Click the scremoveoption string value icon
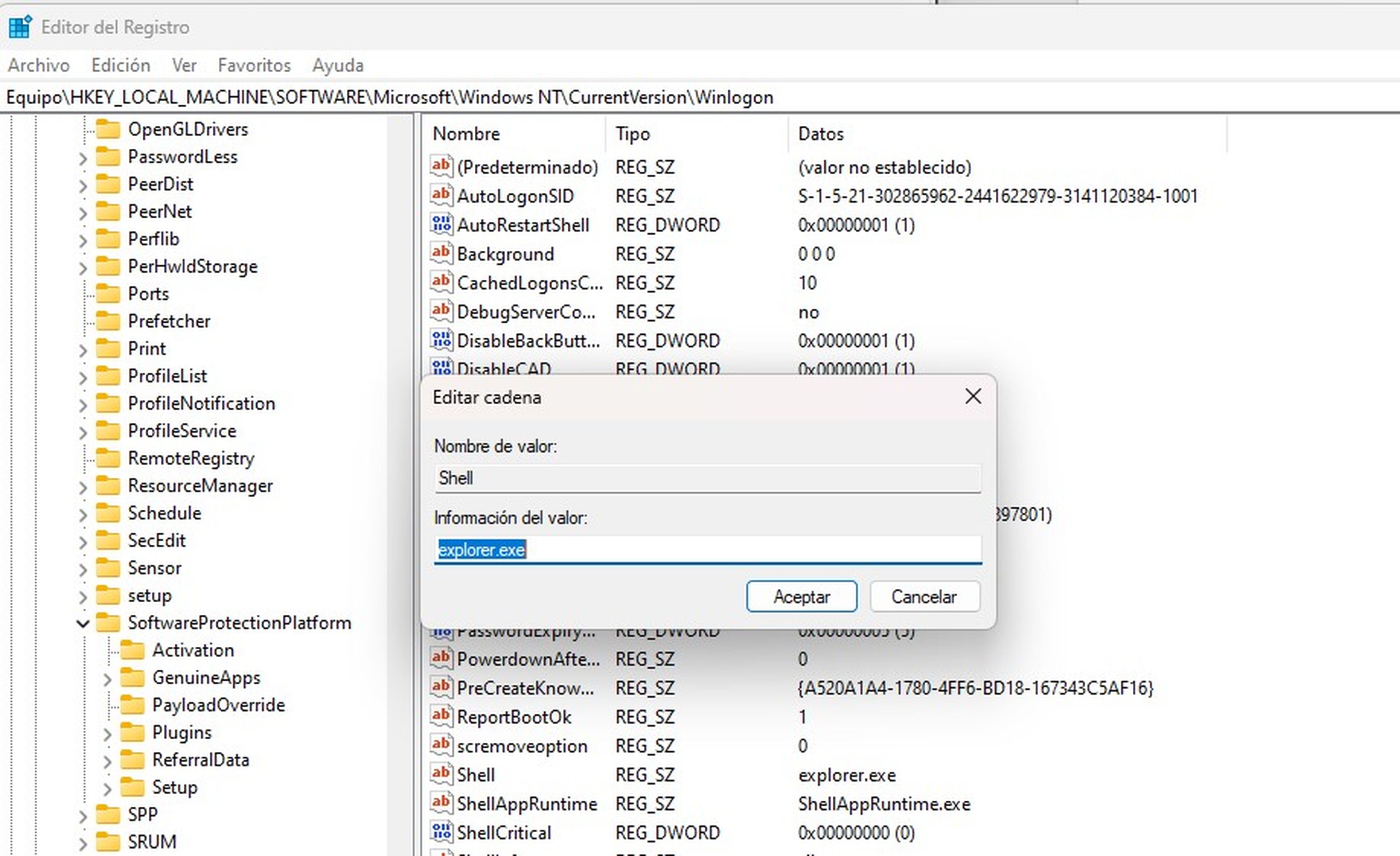 (x=441, y=745)
